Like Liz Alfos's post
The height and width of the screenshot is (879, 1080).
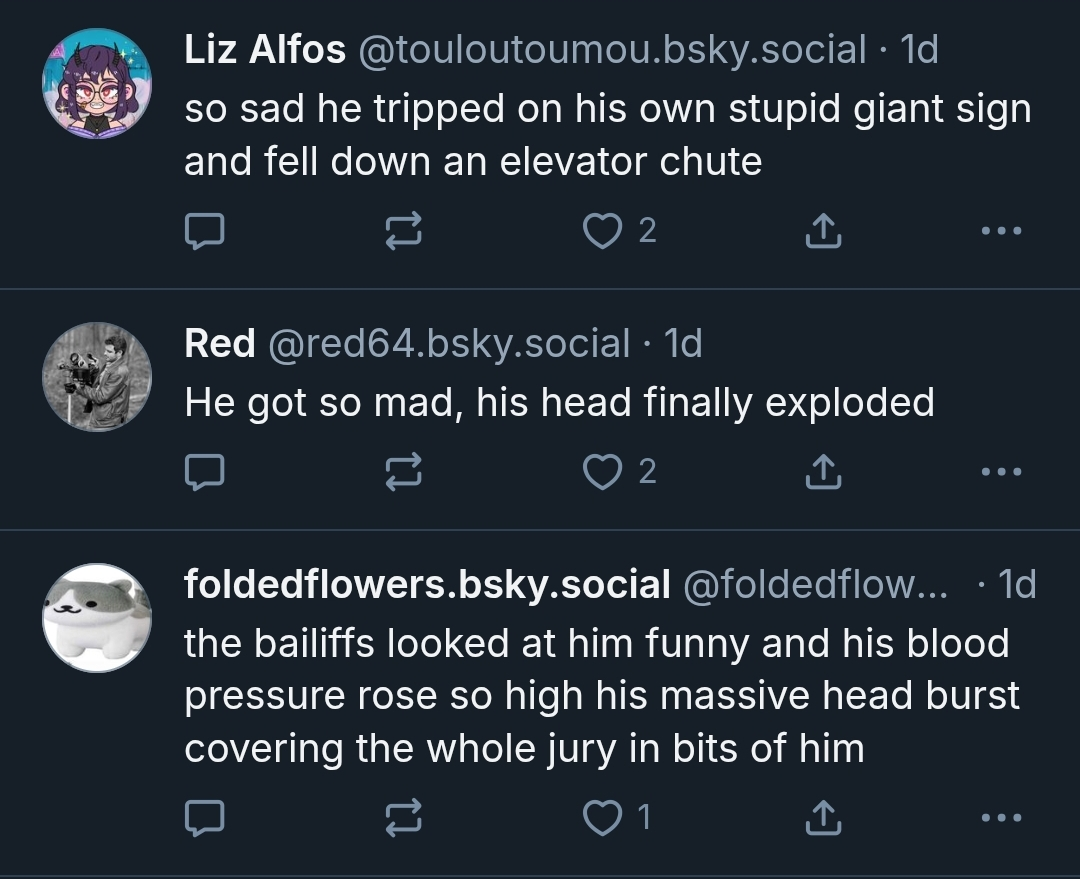[602, 232]
